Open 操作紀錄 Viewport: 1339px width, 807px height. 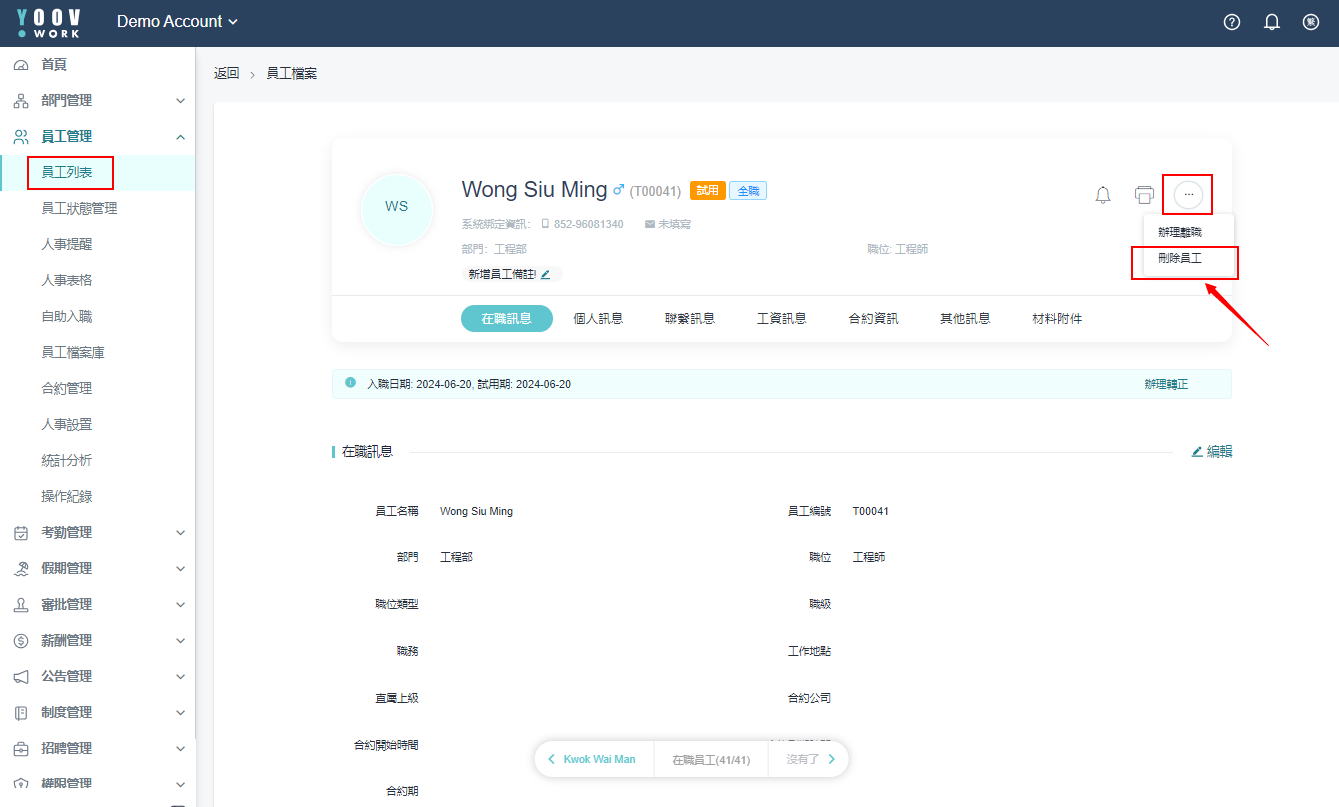[67, 497]
